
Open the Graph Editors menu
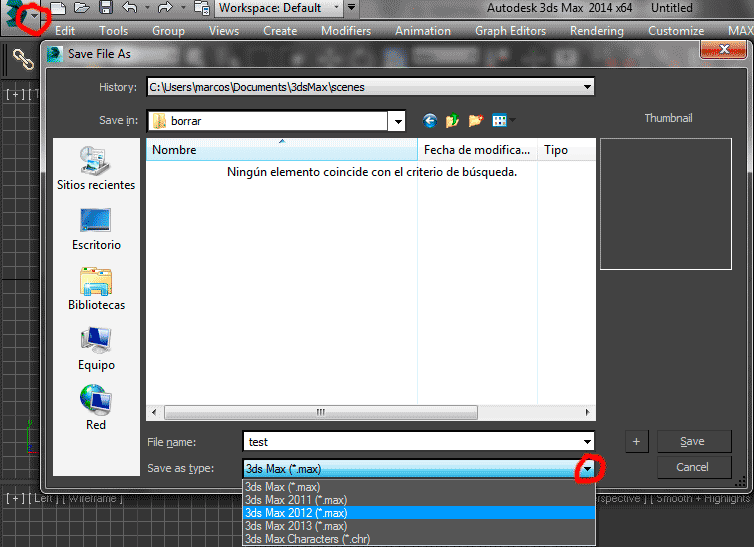tap(510, 31)
